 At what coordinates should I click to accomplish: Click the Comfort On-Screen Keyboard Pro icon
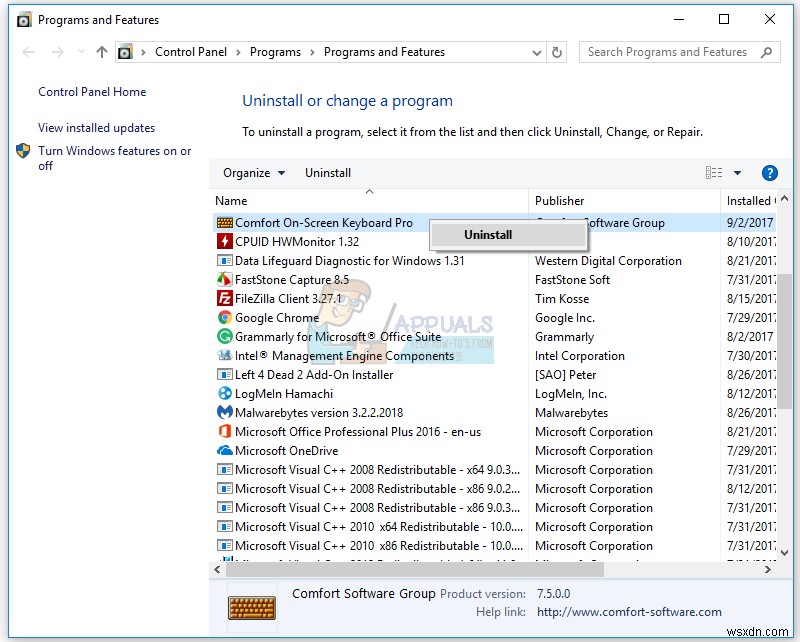(x=224, y=223)
